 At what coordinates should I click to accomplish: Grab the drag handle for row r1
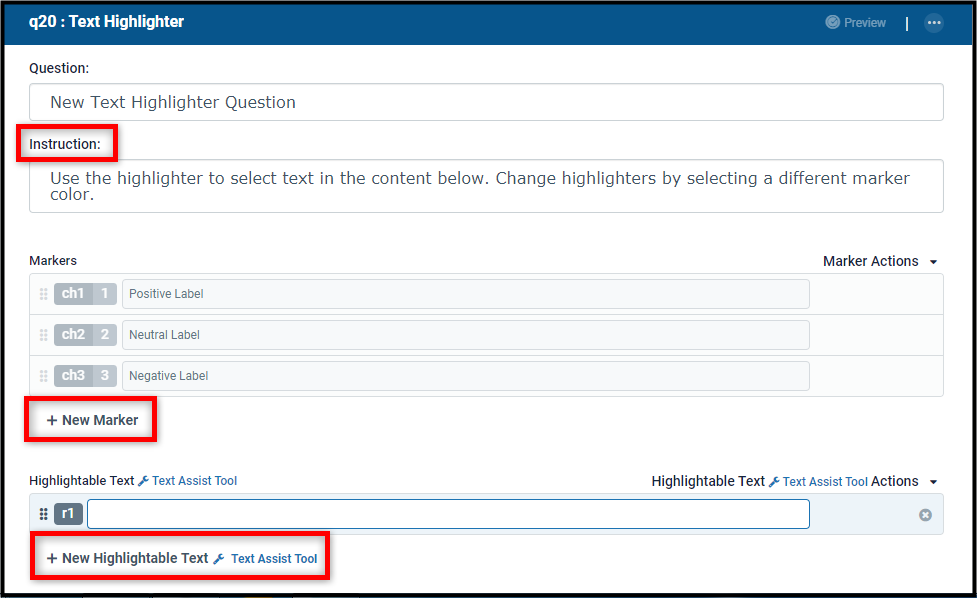(44, 514)
